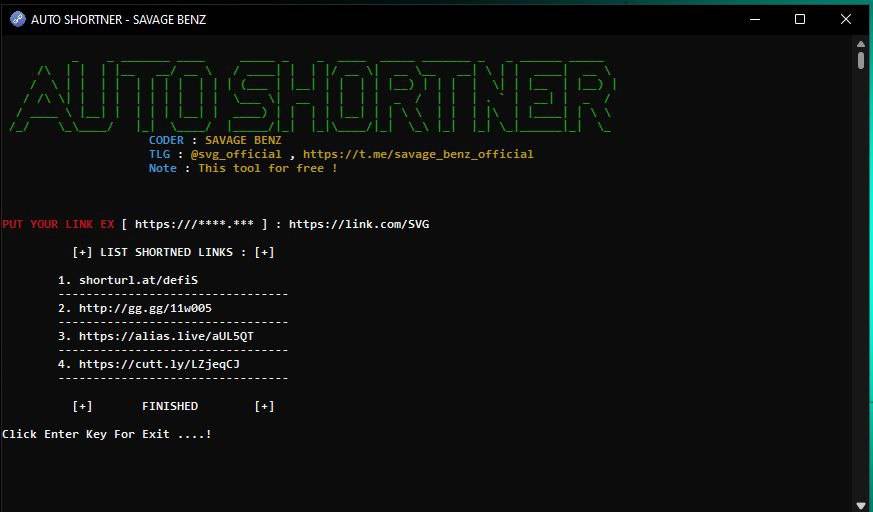Click the scrollbar up arrow
This screenshot has height=512, width=873.
click(x=861, y=44)
